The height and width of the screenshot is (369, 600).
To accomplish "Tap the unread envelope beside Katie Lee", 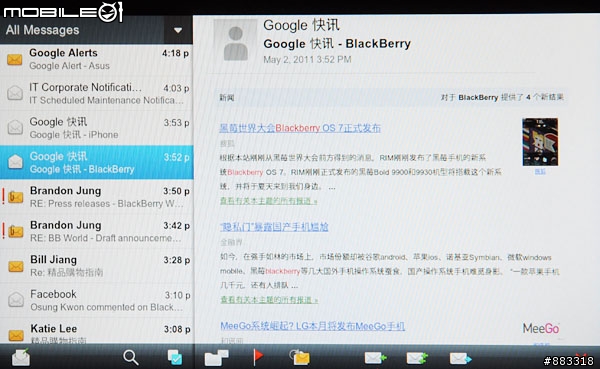I will [16, 335].
